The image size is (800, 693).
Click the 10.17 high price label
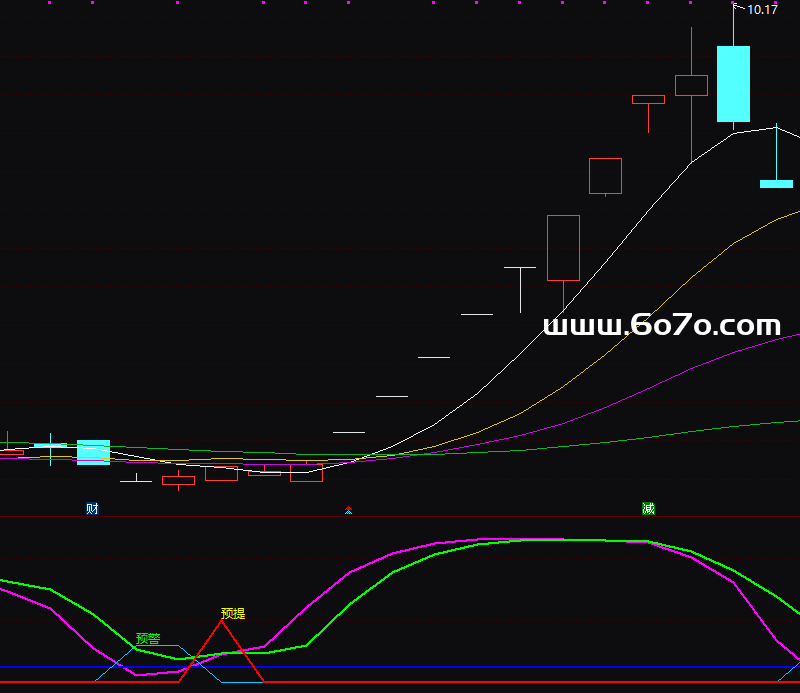click(762, 10)
